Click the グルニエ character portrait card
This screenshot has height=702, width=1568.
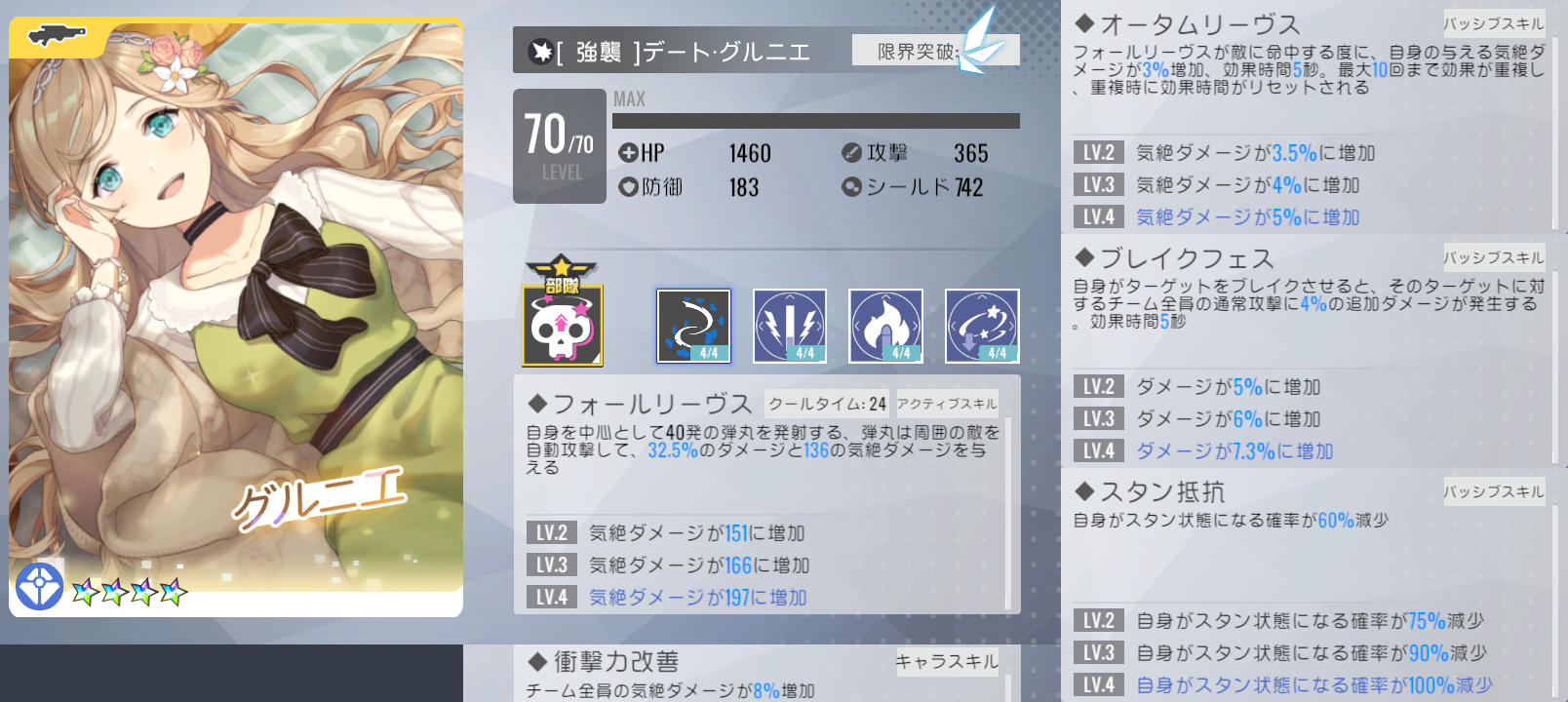pos(236,317)
